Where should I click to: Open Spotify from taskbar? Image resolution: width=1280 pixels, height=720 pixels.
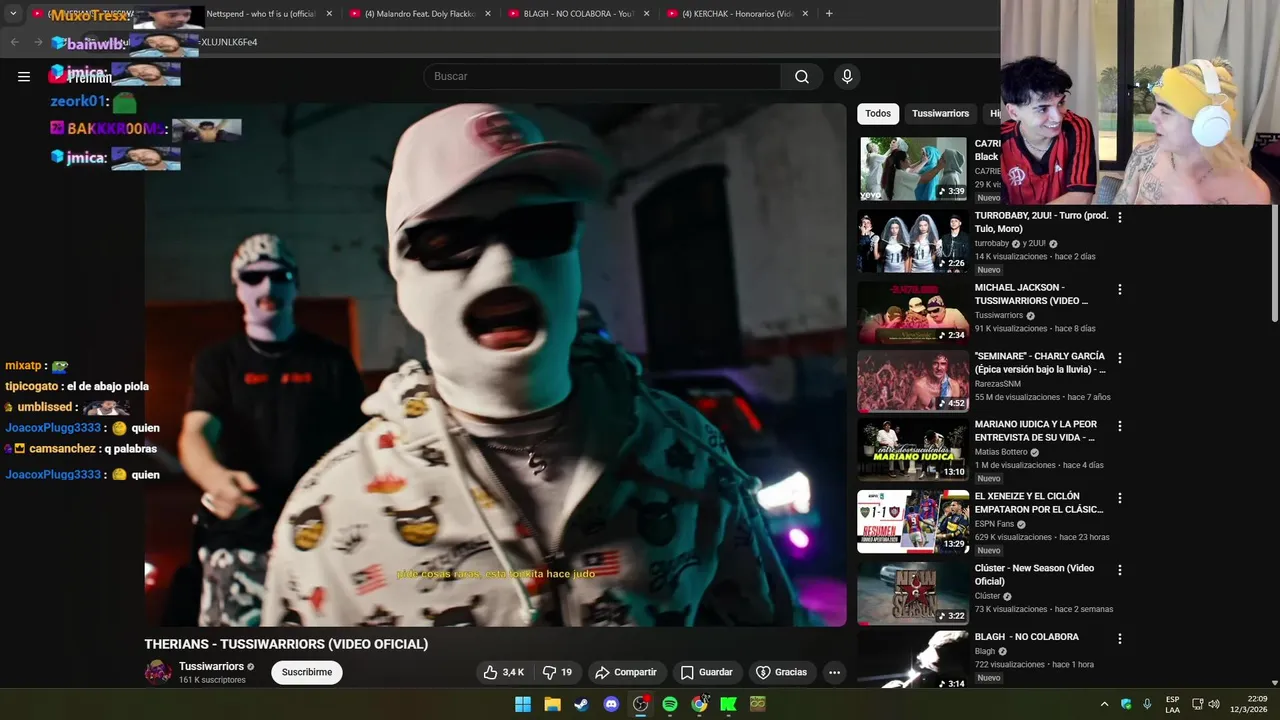(x=670, y=704)
